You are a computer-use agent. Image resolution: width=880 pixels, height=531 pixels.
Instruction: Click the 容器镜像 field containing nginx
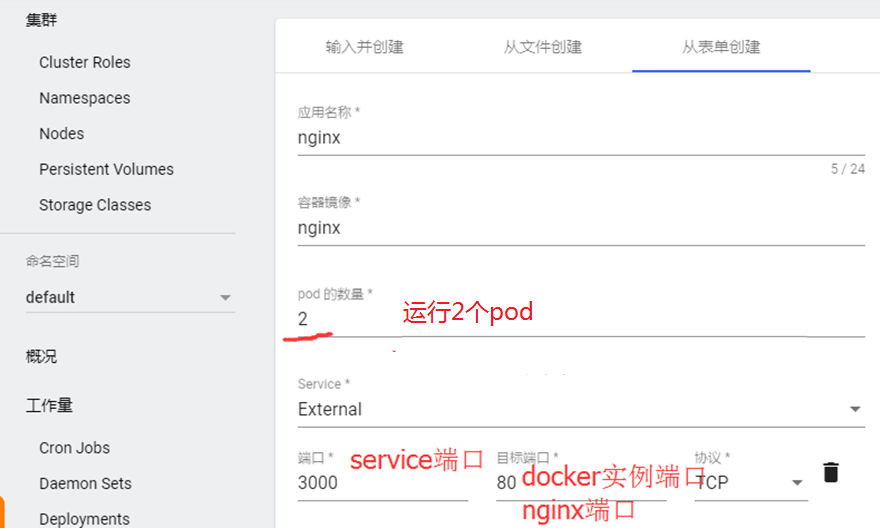(581, 228)
